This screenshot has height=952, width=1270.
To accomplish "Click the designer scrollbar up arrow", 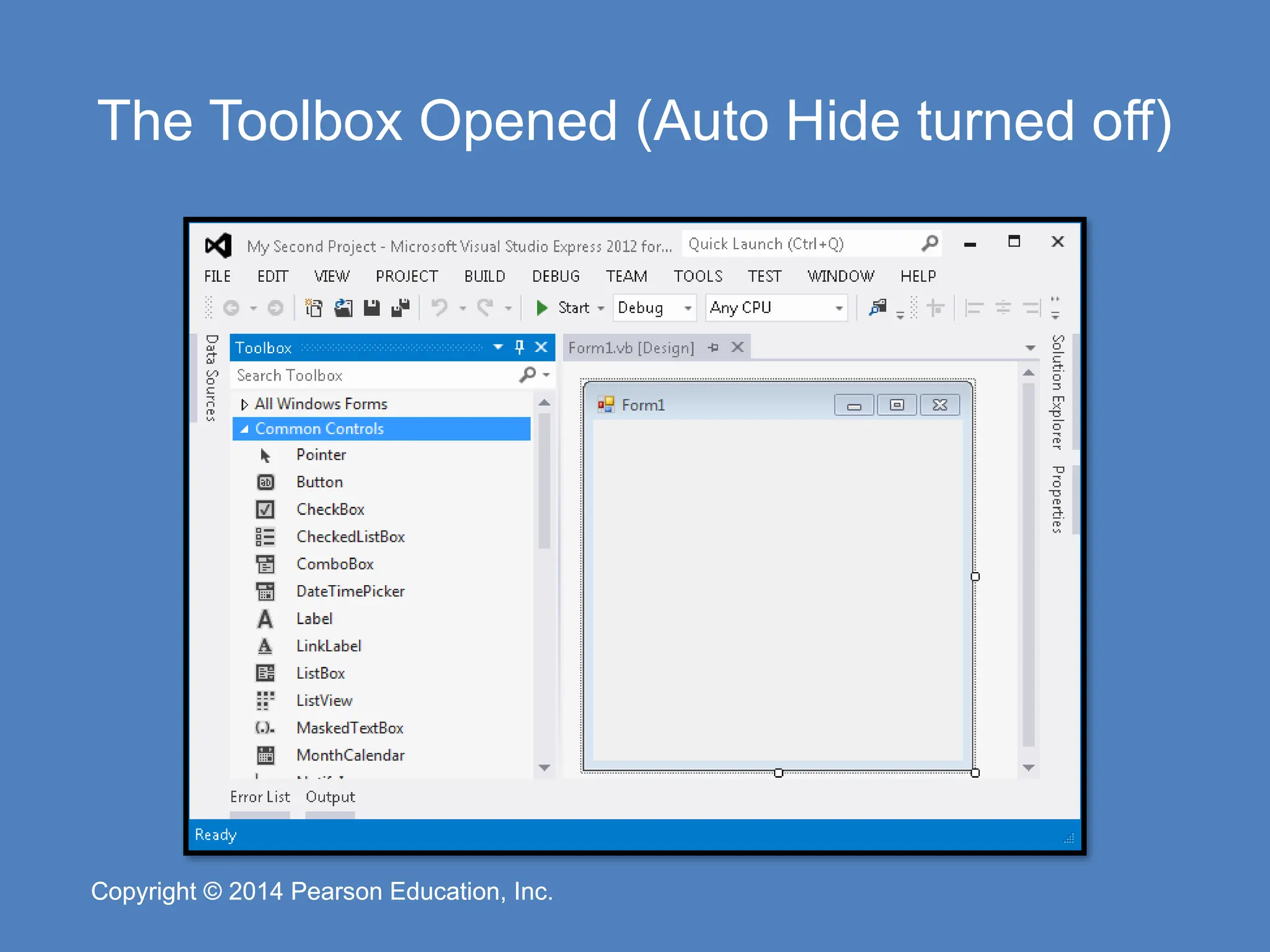I will (x=1029, y=372).
